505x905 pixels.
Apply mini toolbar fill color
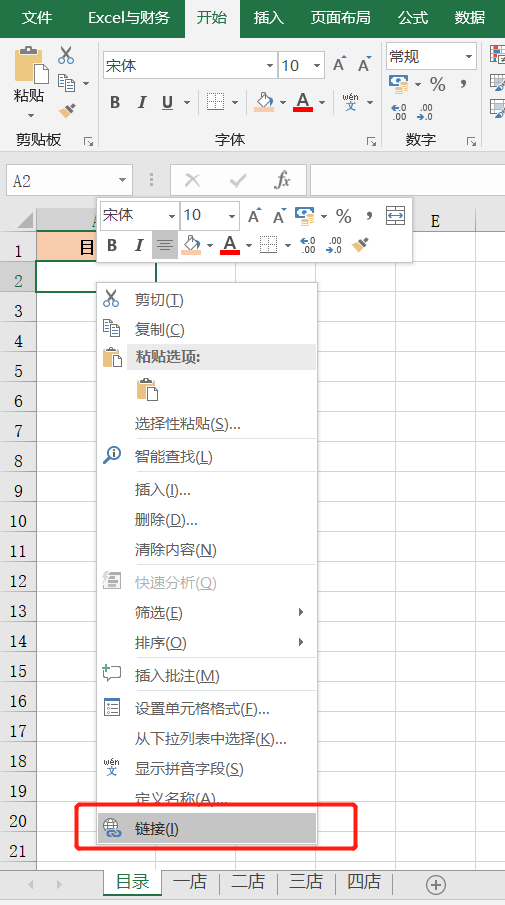191,245
